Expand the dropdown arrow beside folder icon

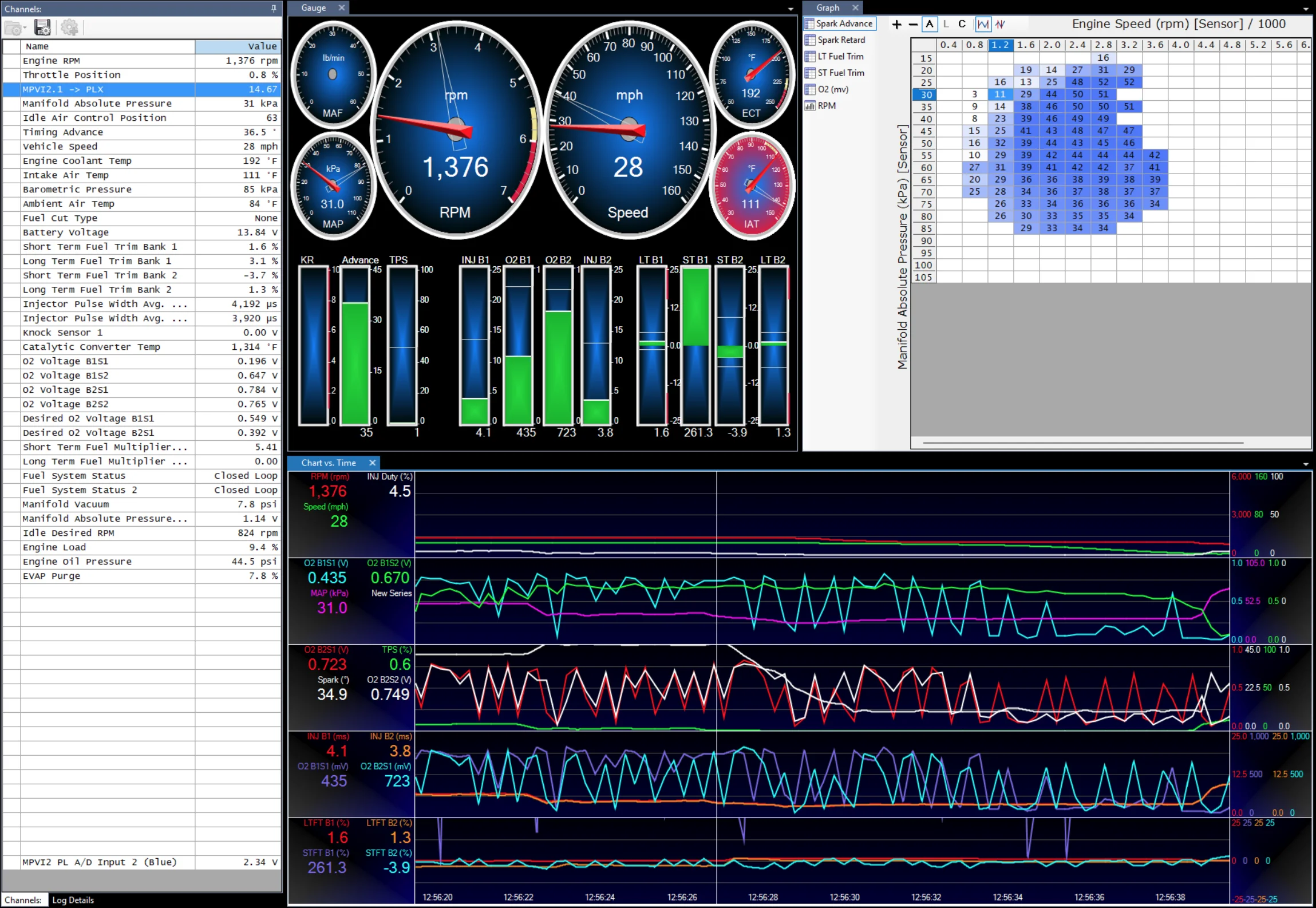(25, 29)
